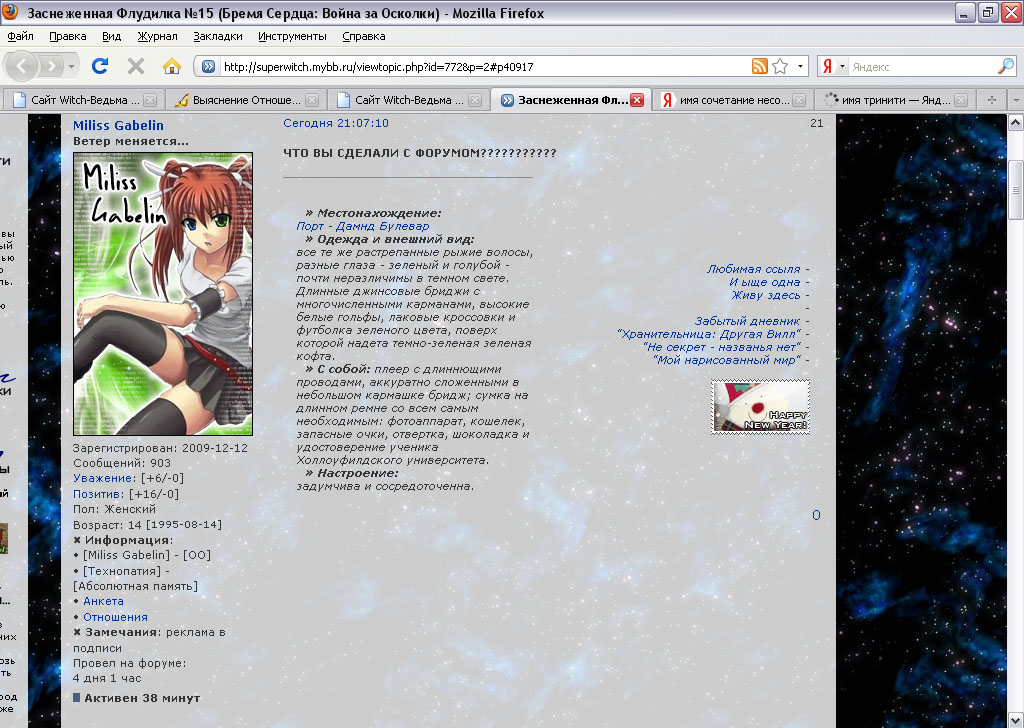
Task: Click the page scrollbar up arrow
Action: (x=1016, y=122)
